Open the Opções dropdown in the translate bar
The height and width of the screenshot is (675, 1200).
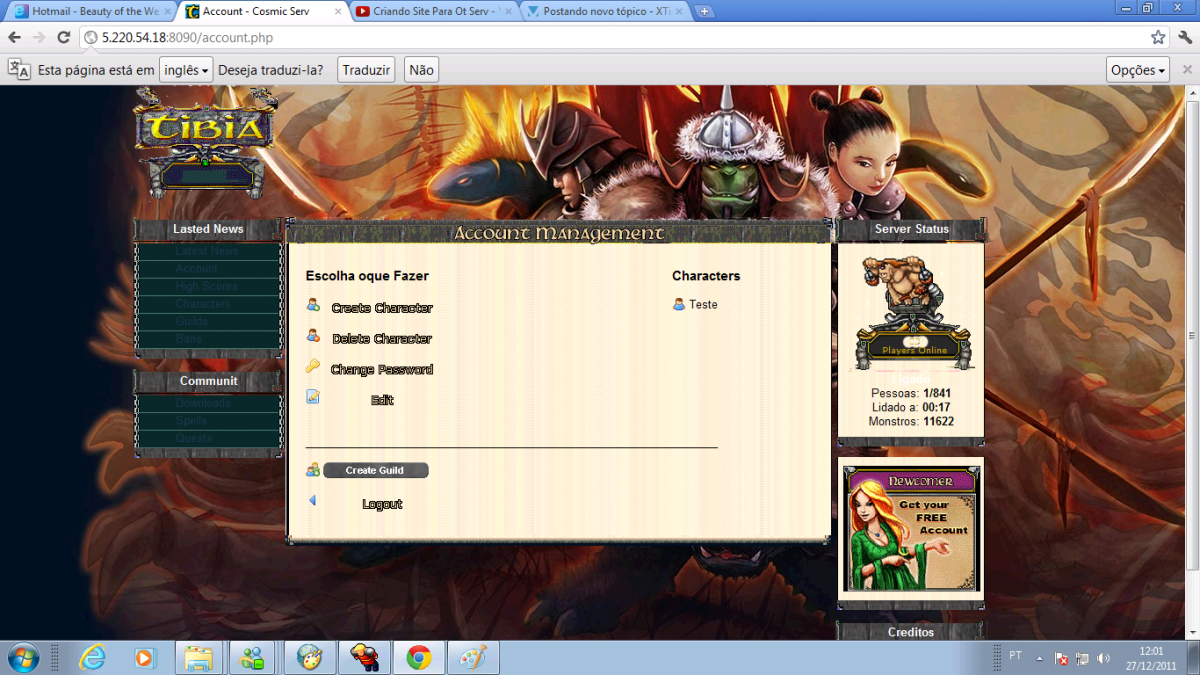(1138, 70)
